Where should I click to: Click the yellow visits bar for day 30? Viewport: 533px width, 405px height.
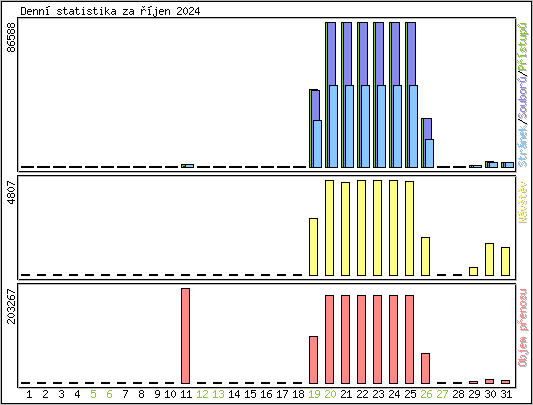pyautogui.click(x=489, y=259)
